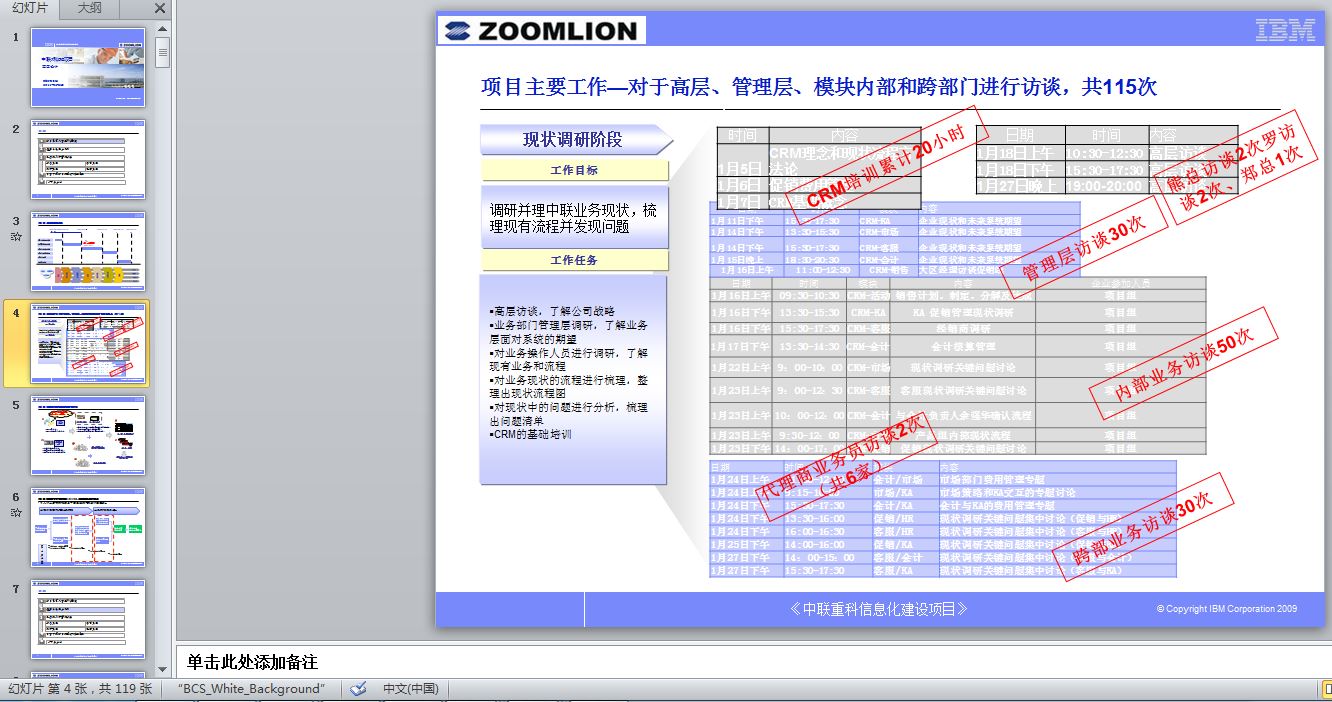Click the "调研并理中联业务现状" text box
This screenshot has width=1332, height=702.
click(574, 218)
